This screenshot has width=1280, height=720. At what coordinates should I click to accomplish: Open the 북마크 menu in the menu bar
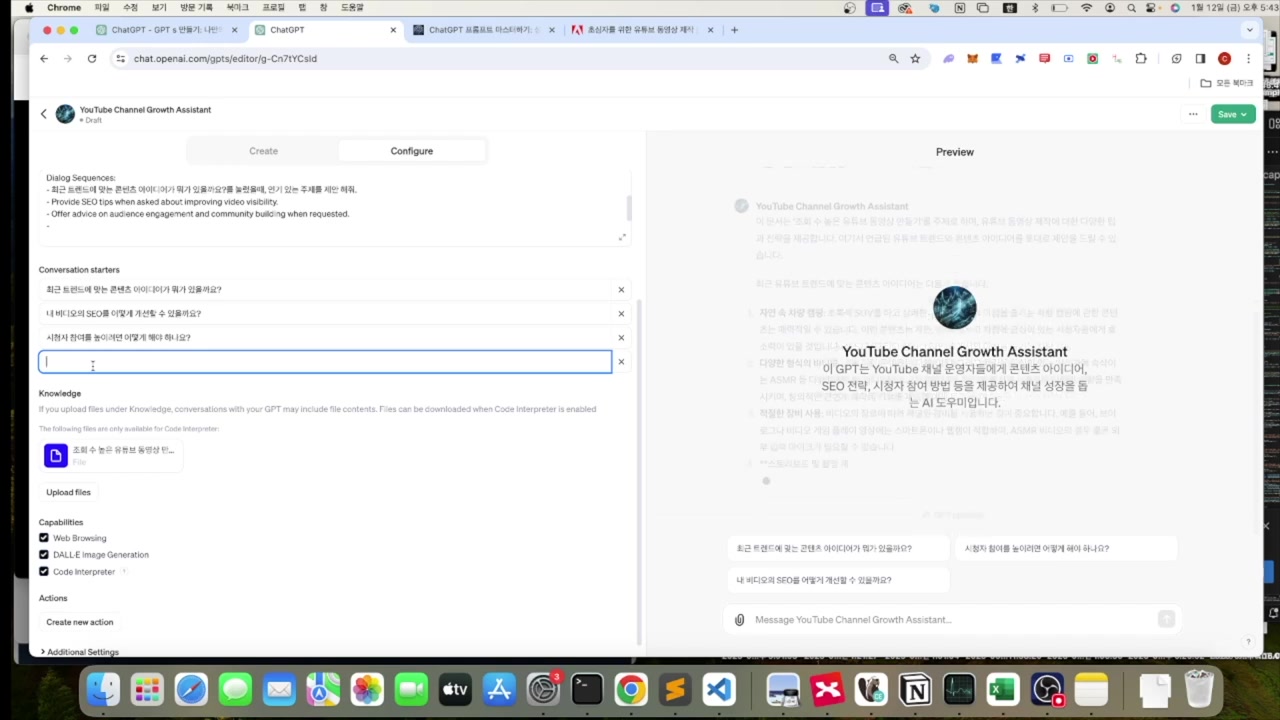point(237,7)
